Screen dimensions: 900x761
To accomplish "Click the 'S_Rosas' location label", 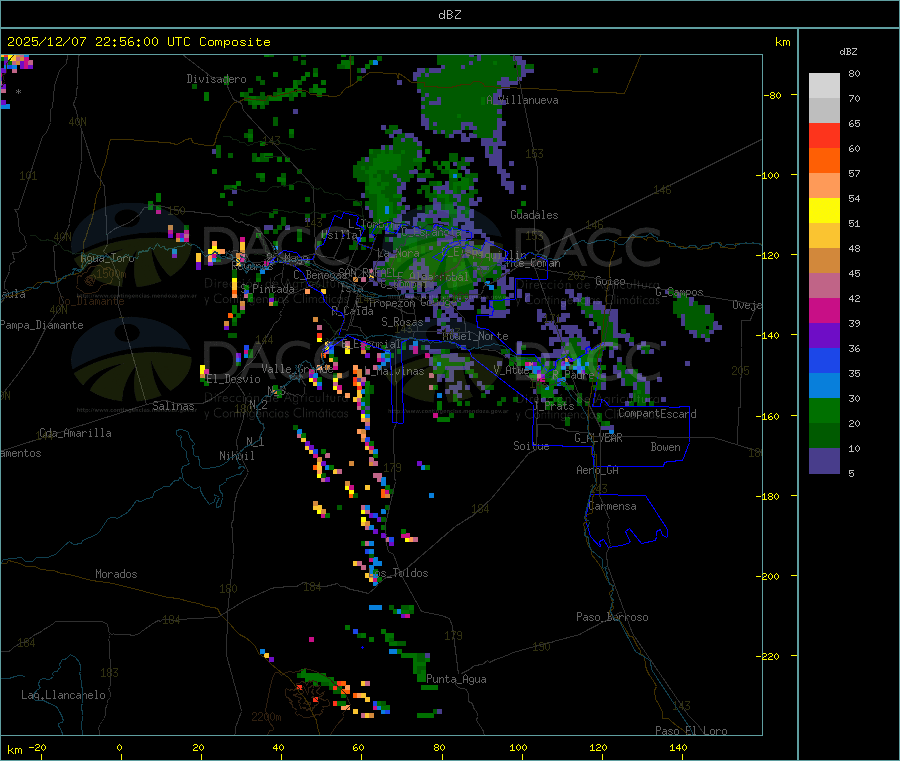I will 402,322.
